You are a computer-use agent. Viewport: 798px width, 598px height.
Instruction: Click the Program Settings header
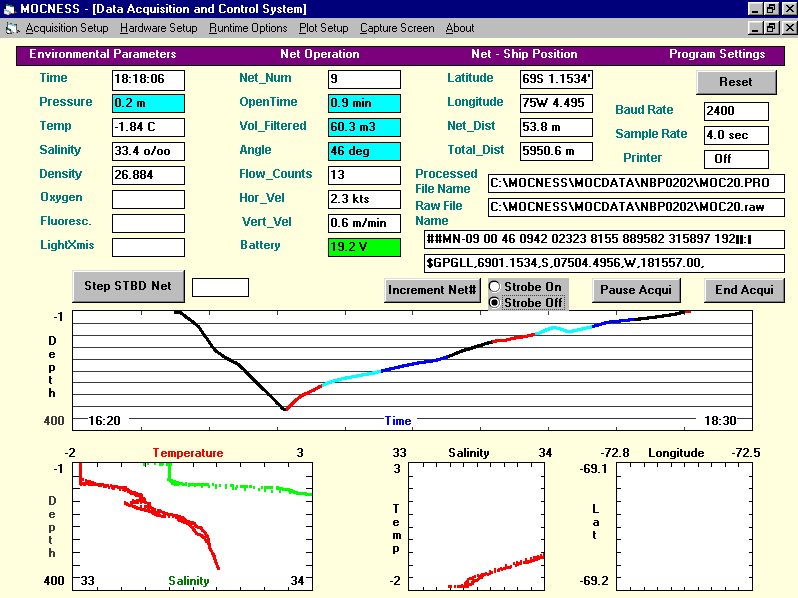pos(717,54)
